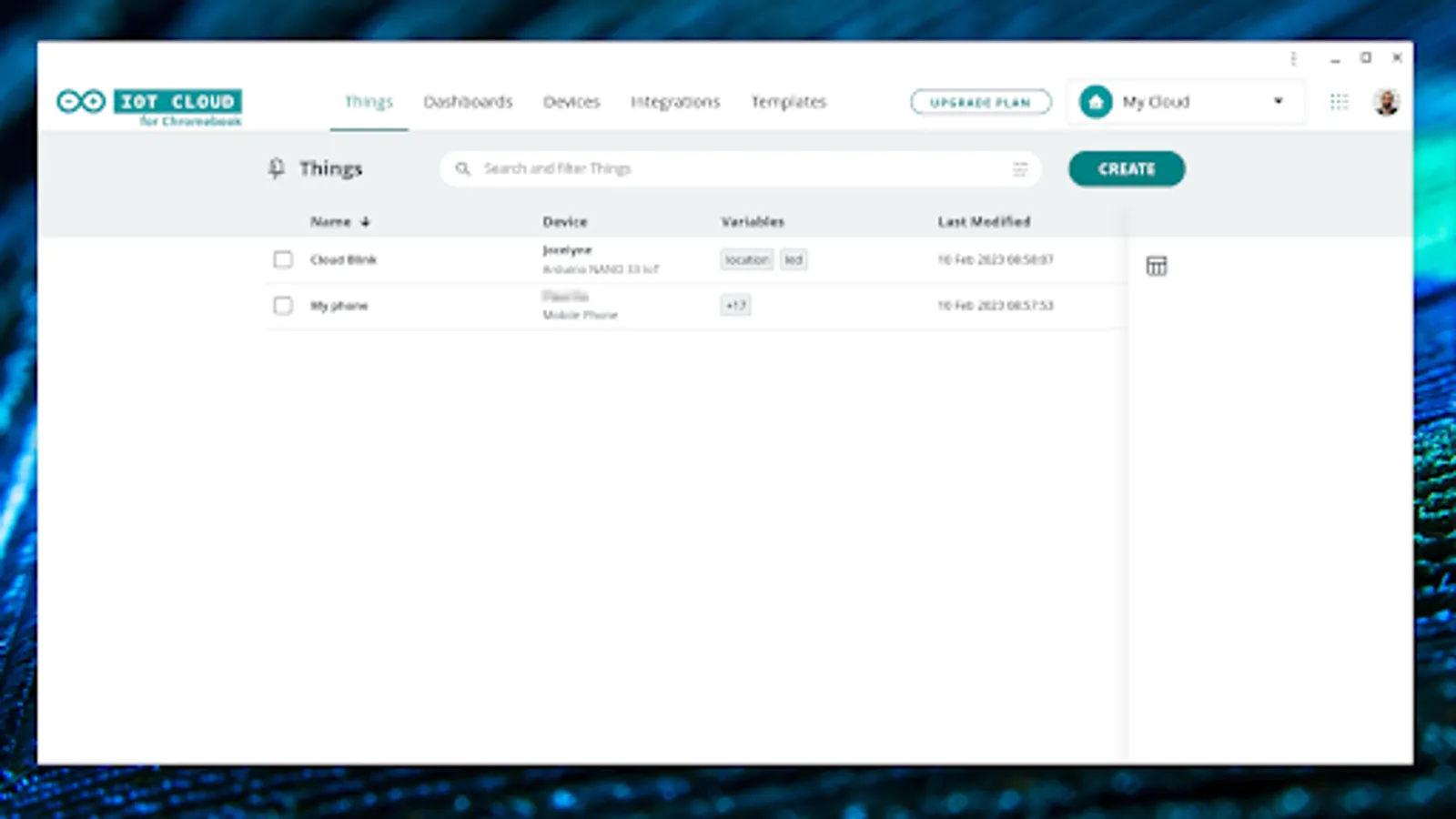Click the UPGRADE PLAN button
The height and width of the screenshot is (819, 1456).
click(x=981, y=102)
